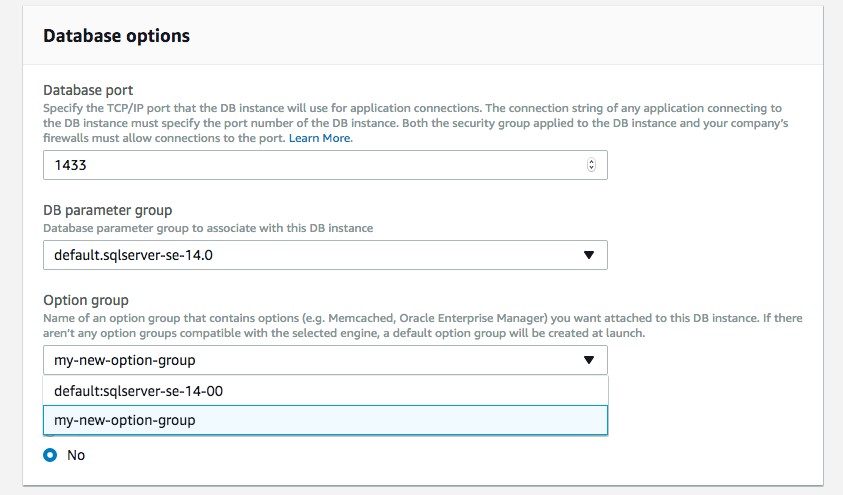Click the Database options heading
843x495 pixels.
tap(117, 36)
